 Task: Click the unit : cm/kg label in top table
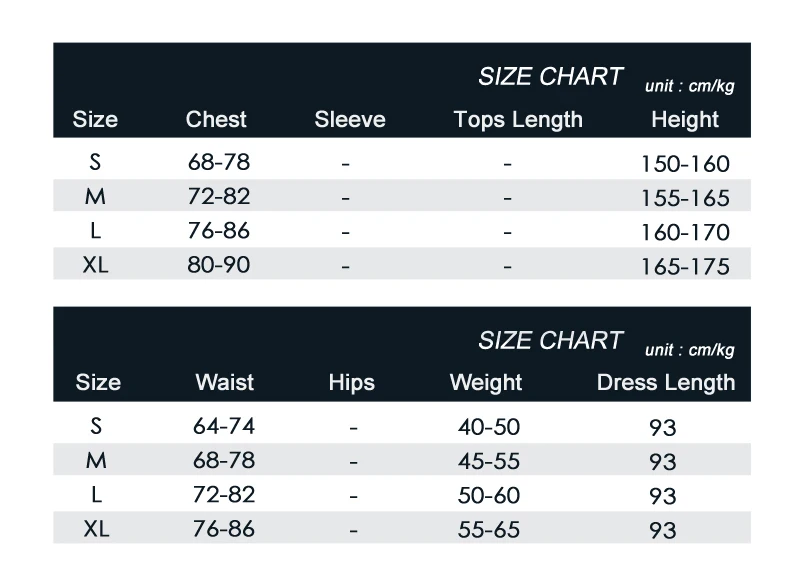click(690, 86)
